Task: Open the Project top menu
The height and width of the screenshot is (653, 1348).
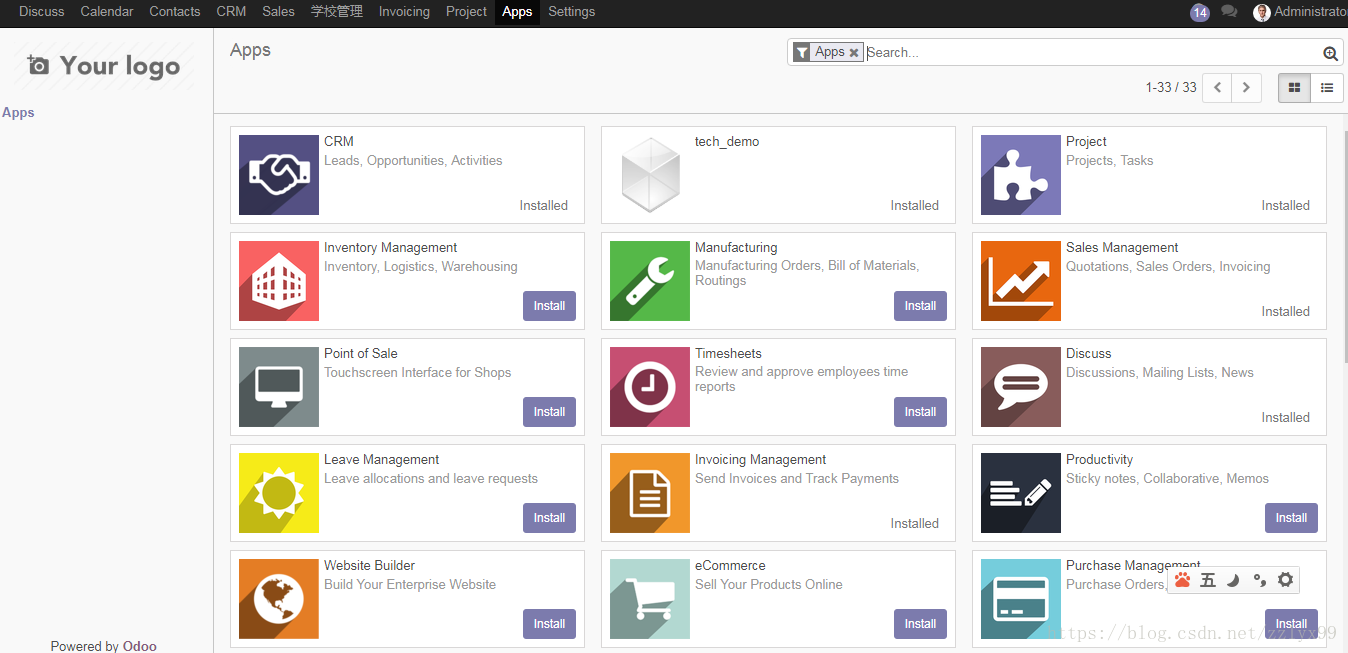Action: (466, 12)
